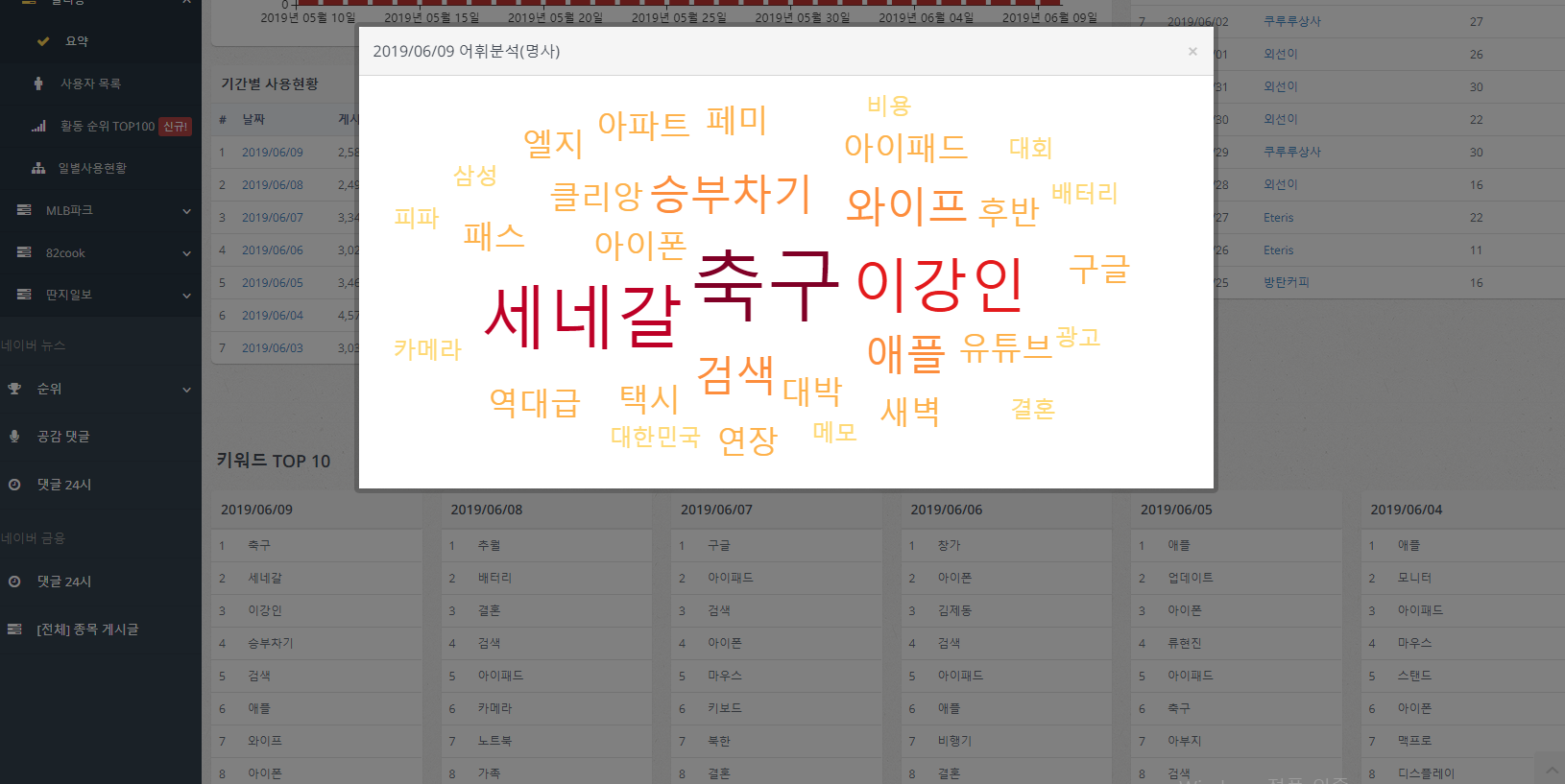This screenshot has height=784, width=1565.
Task: Click the 2019/06/08 keyword column header
Action: point(486,510)
